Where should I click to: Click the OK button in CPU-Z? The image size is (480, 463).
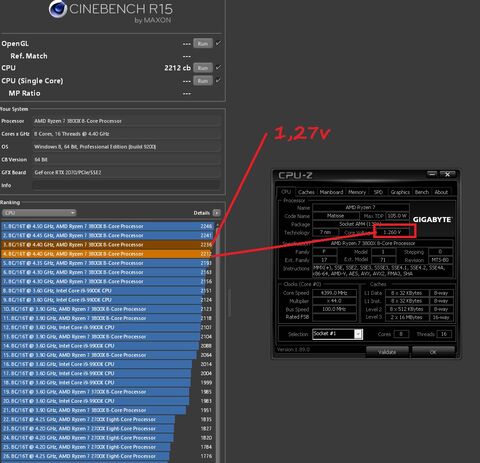[433, 352]
